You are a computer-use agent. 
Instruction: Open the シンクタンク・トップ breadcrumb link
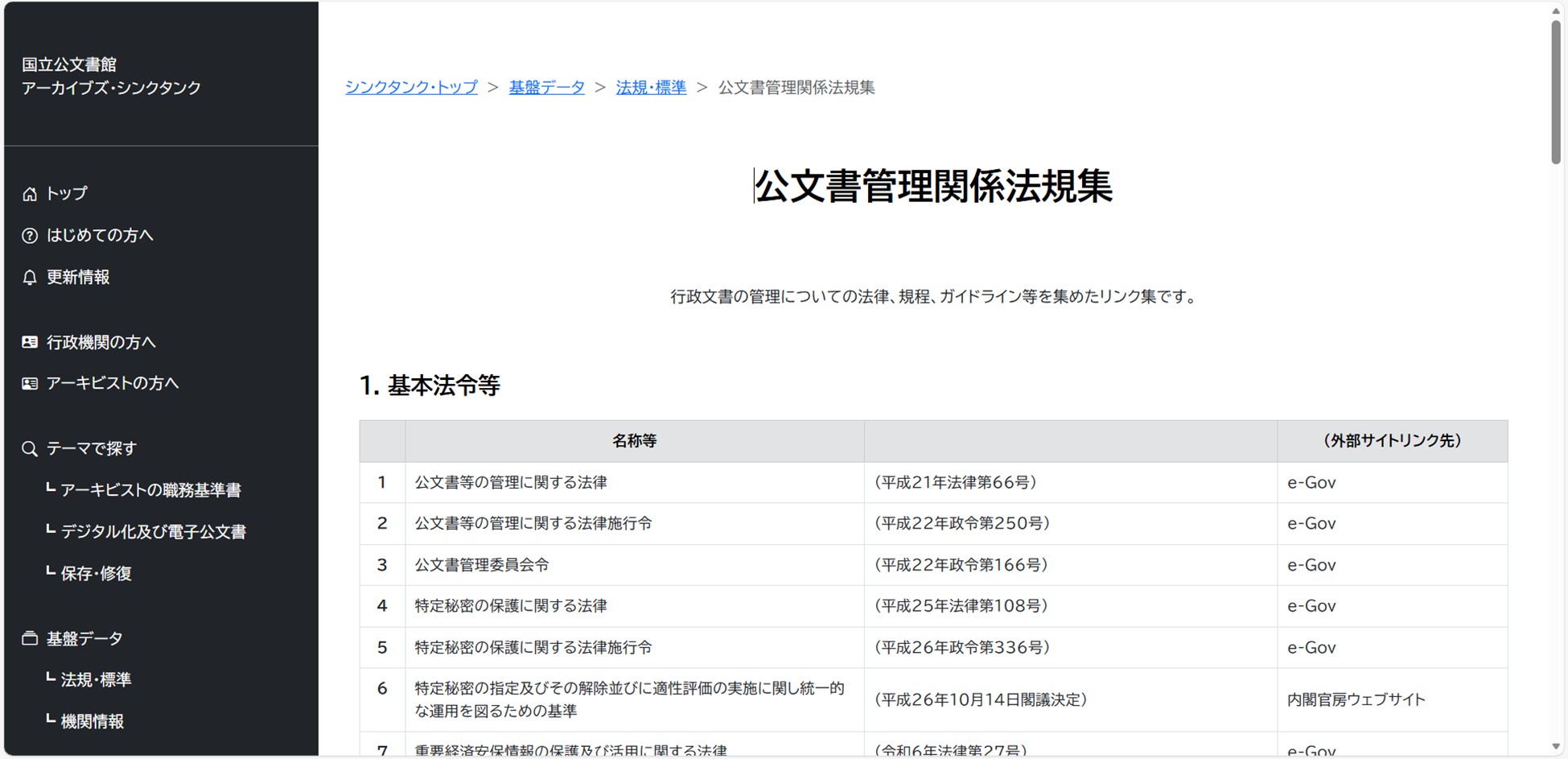pos(411,87)
